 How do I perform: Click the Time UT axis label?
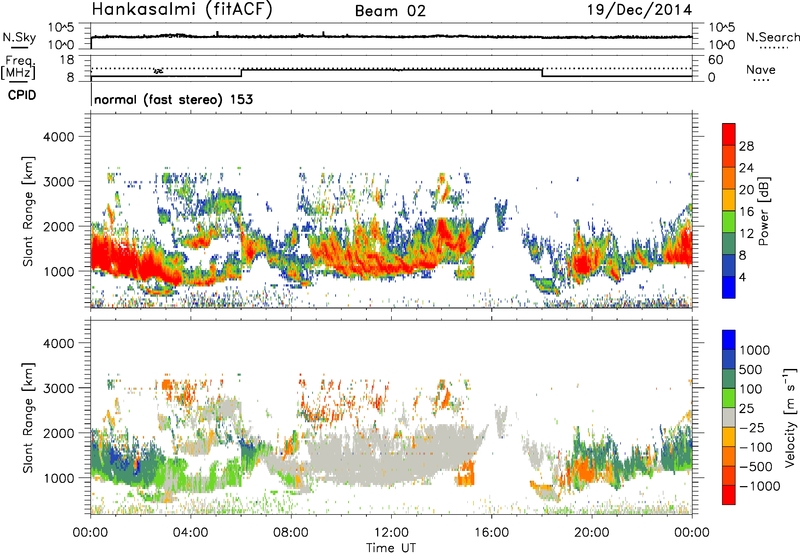[x=391, y=548]
